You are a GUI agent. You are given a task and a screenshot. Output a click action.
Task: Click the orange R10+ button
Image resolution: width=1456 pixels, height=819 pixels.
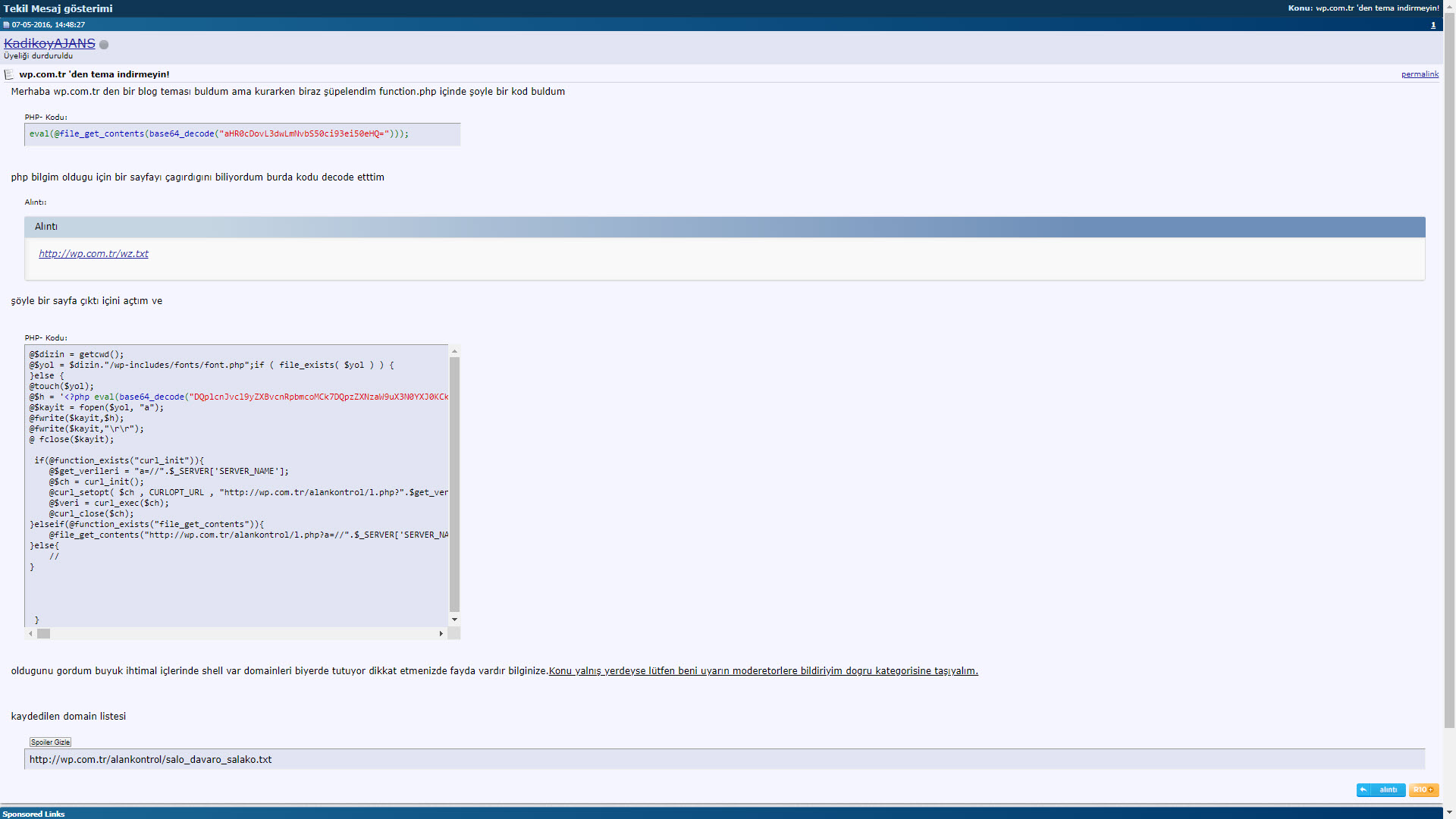point(1423,790)
